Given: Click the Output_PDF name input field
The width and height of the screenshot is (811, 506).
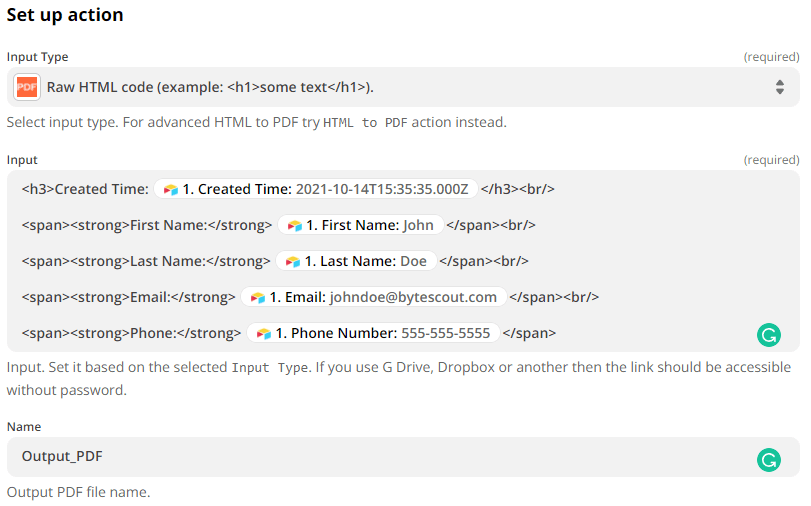Looking at the screenshot, I should click(x=380, y=457).
